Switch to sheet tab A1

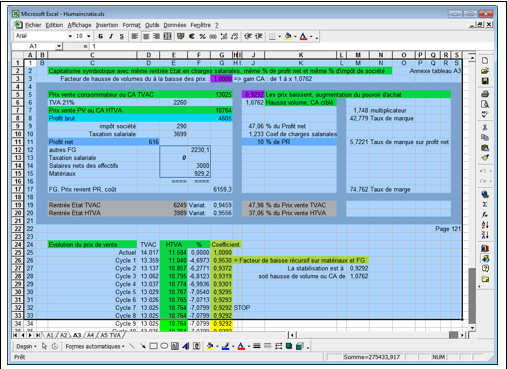point(50,335)
